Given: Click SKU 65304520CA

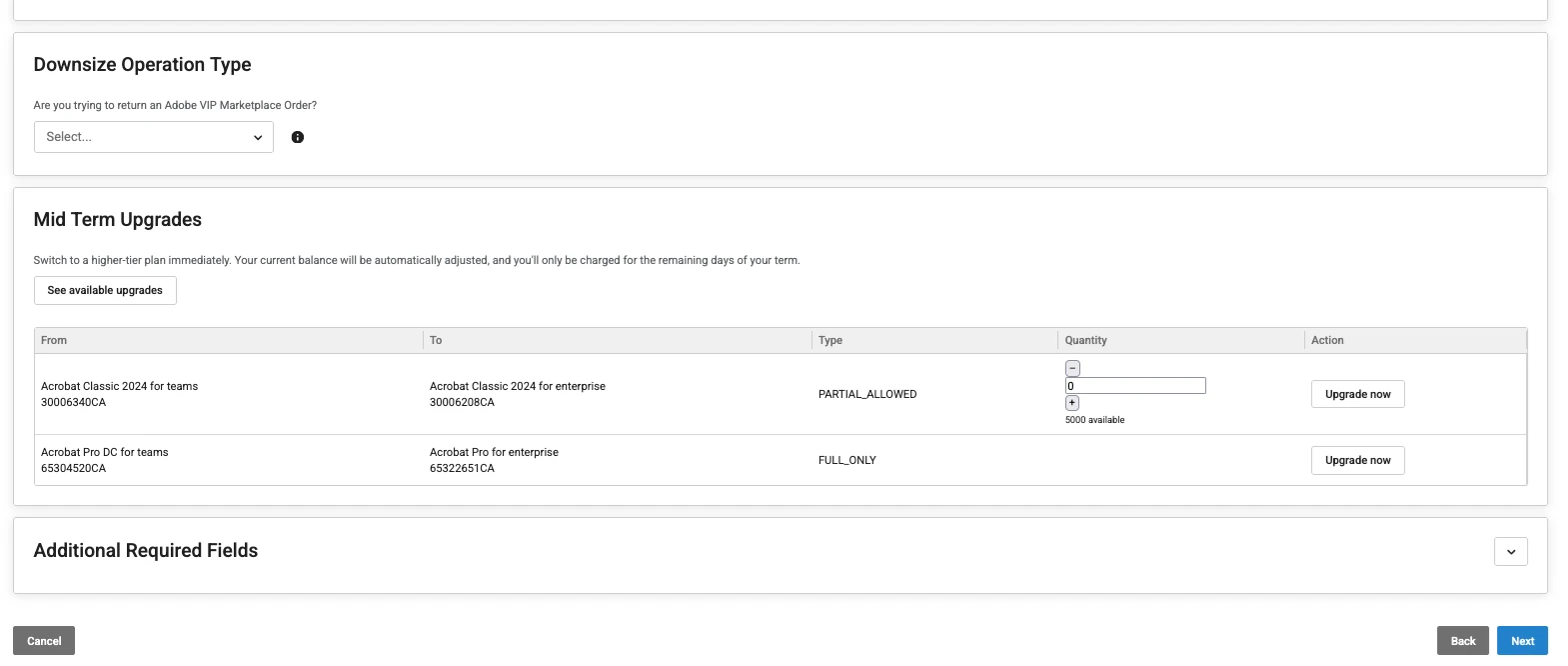Looking at the screenshot, I should click(x=73, y=468).
